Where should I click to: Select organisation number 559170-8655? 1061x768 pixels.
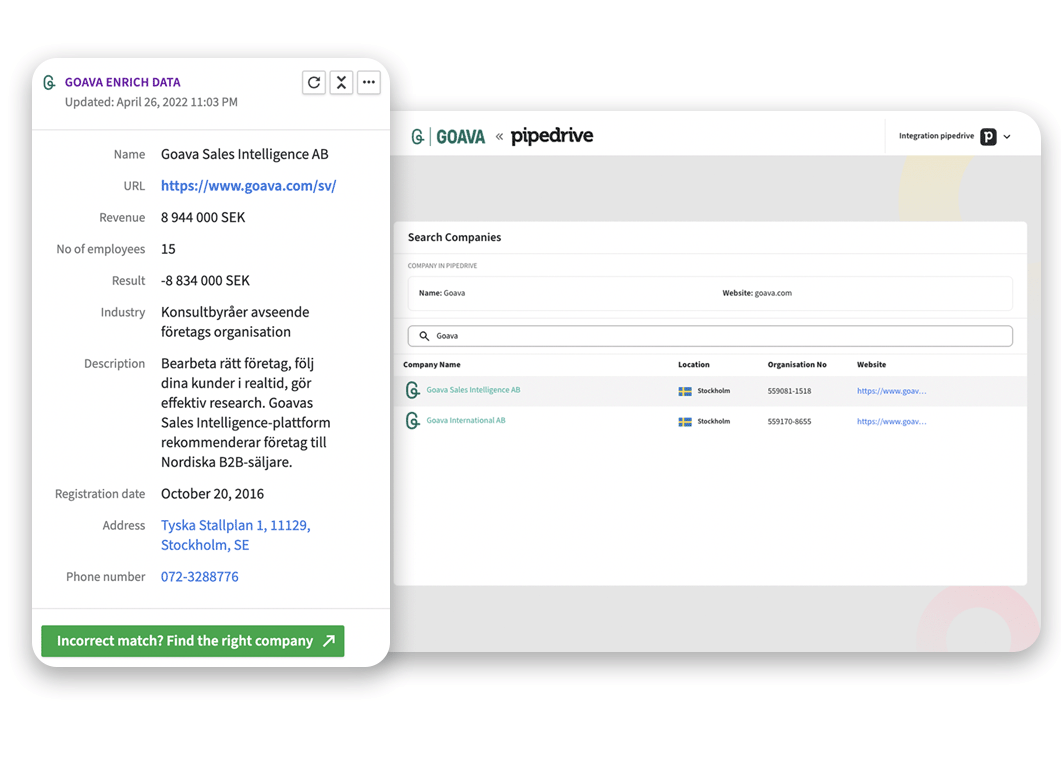(789, 422)
